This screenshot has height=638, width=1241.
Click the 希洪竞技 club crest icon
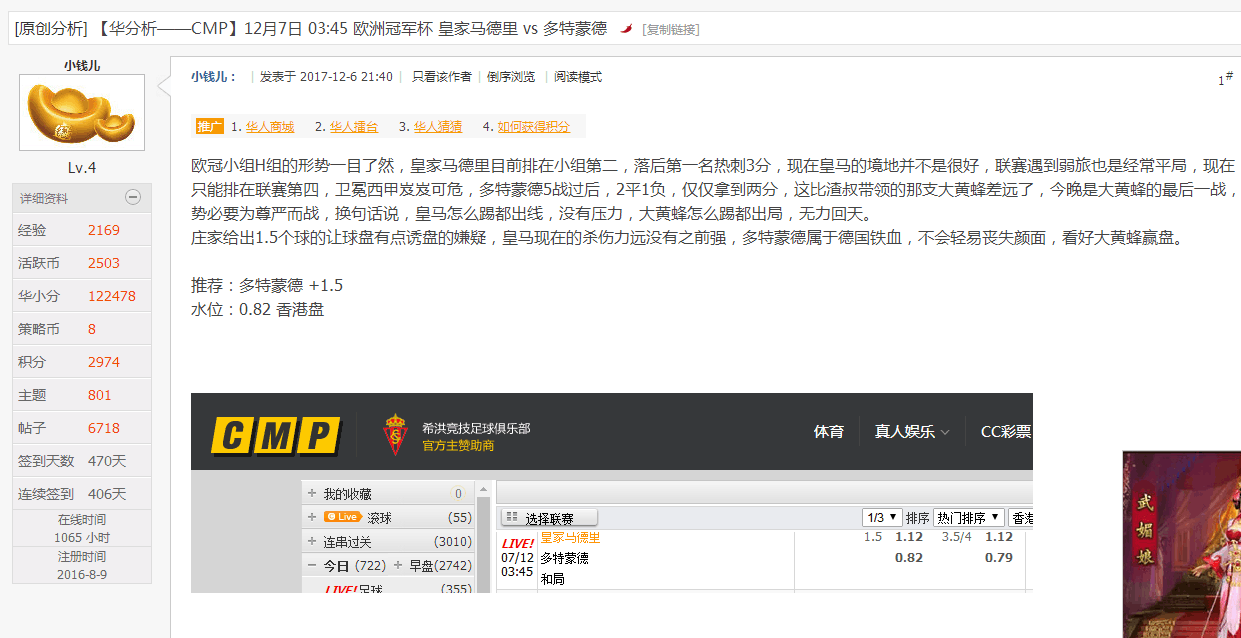(396, 435)
